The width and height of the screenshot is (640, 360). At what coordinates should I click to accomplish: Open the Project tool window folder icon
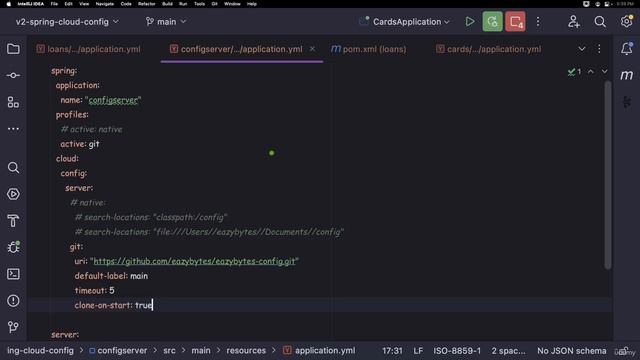13,49
